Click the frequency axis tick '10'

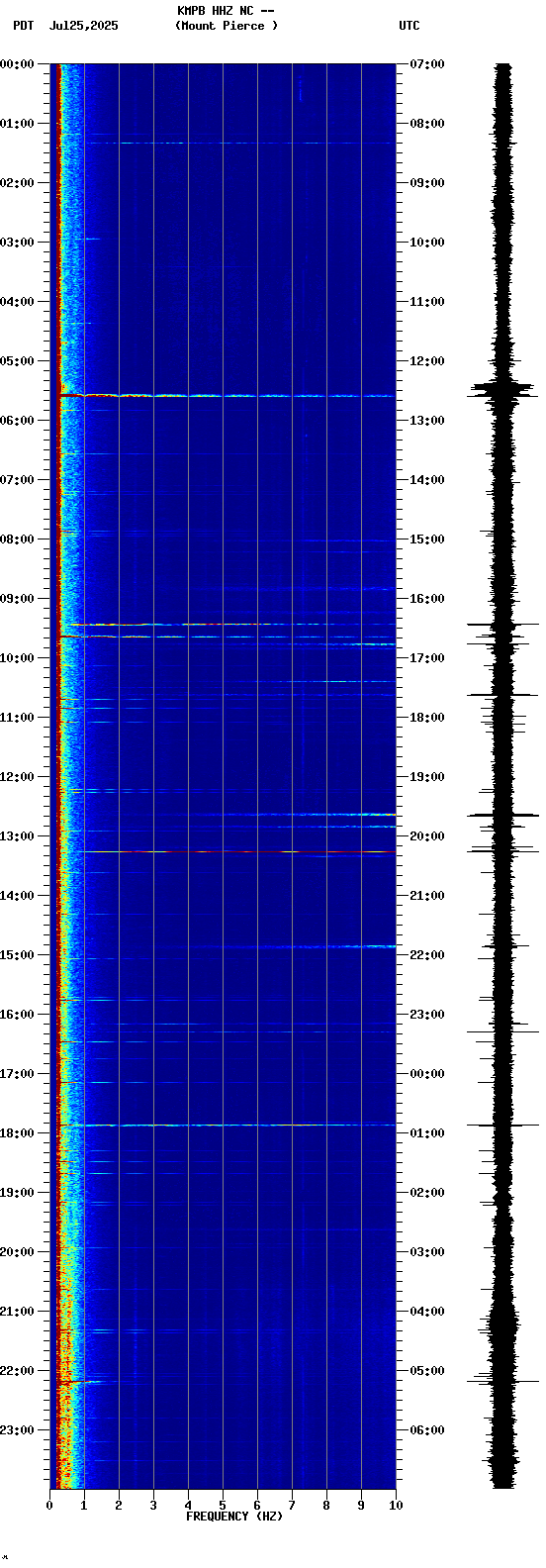pos(396,1506)
